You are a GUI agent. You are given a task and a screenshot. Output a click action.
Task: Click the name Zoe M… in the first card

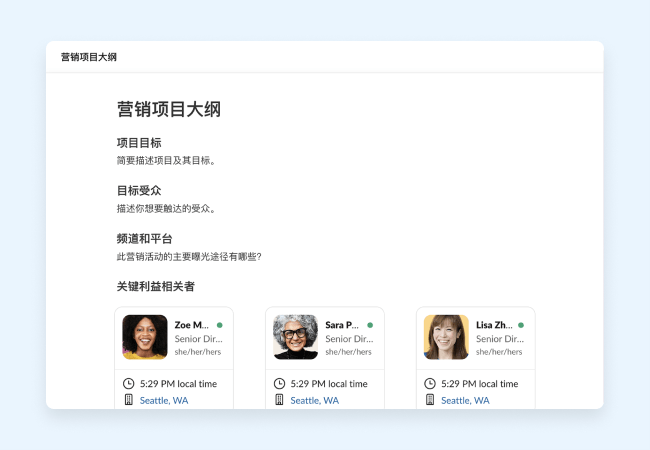coord(192,325)
